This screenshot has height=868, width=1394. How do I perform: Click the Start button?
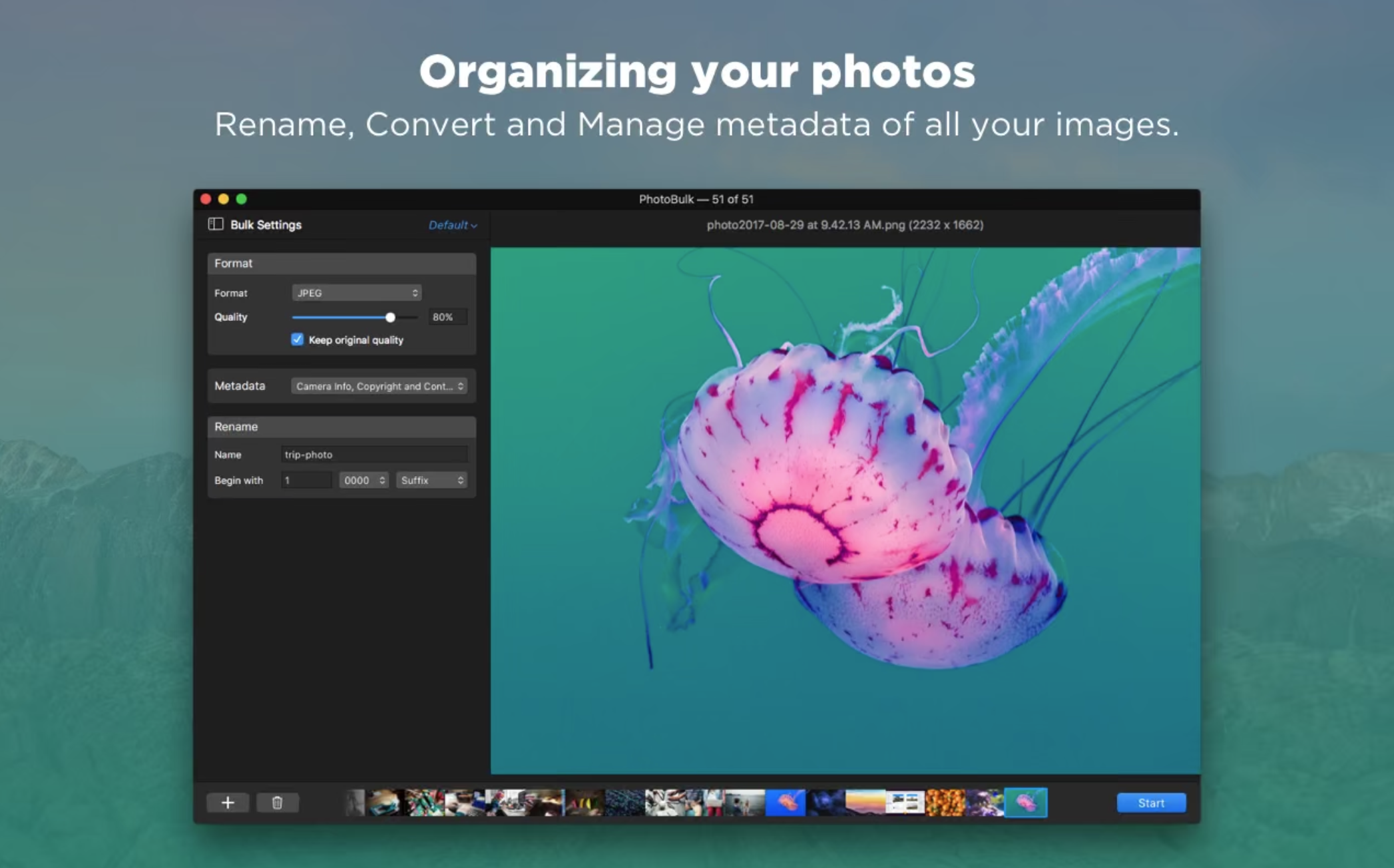[1150, 803]
